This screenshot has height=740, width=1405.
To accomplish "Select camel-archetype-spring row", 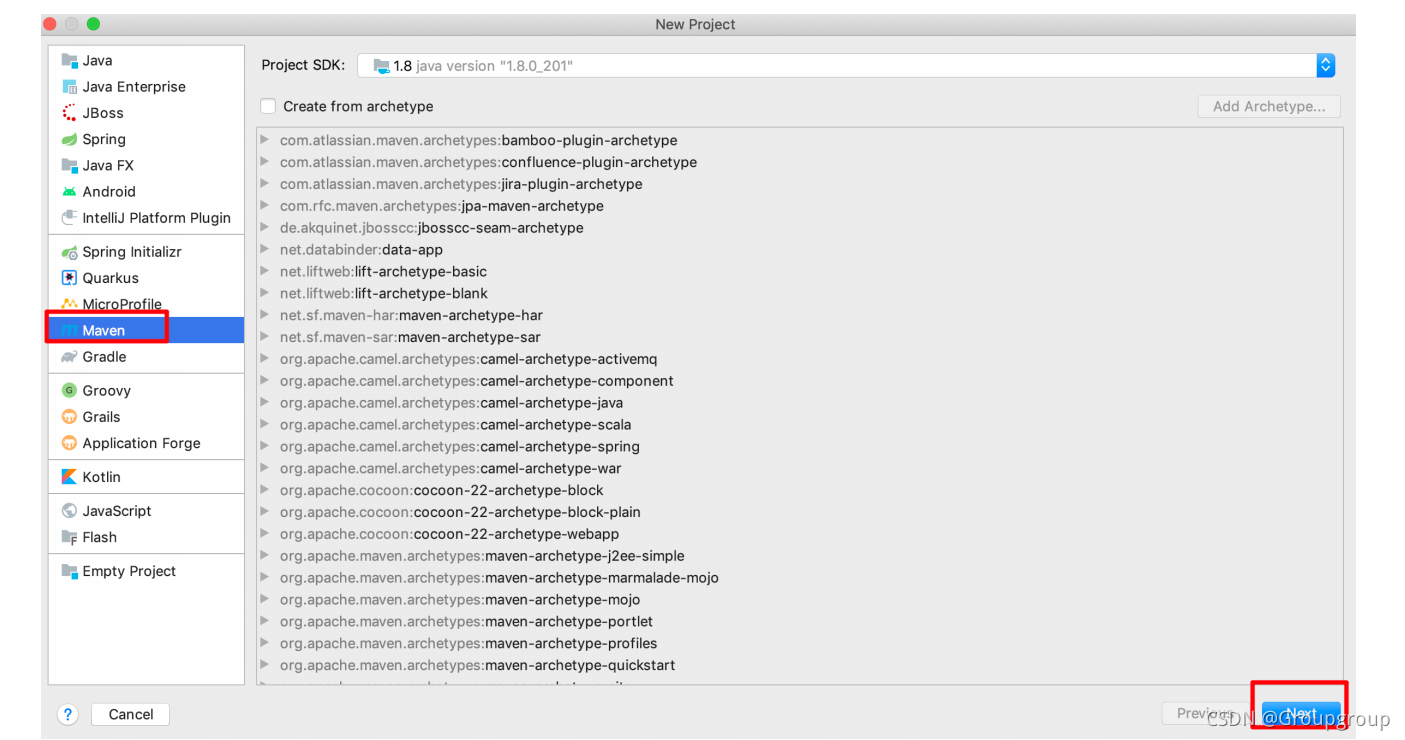I will coord(799,447).
